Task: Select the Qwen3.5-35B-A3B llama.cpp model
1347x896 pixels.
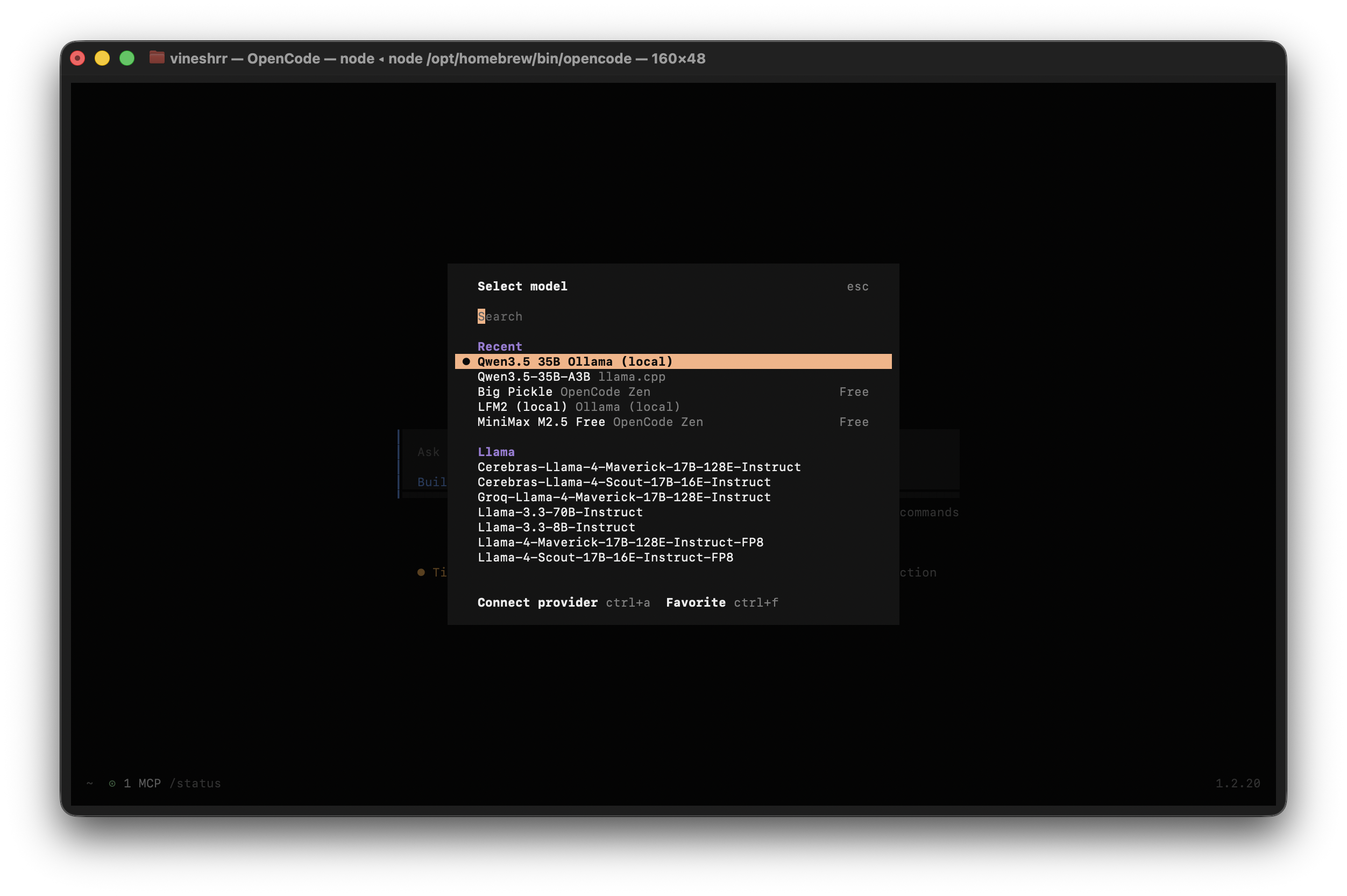Action: pyautogui.click(x=570, y=376)
